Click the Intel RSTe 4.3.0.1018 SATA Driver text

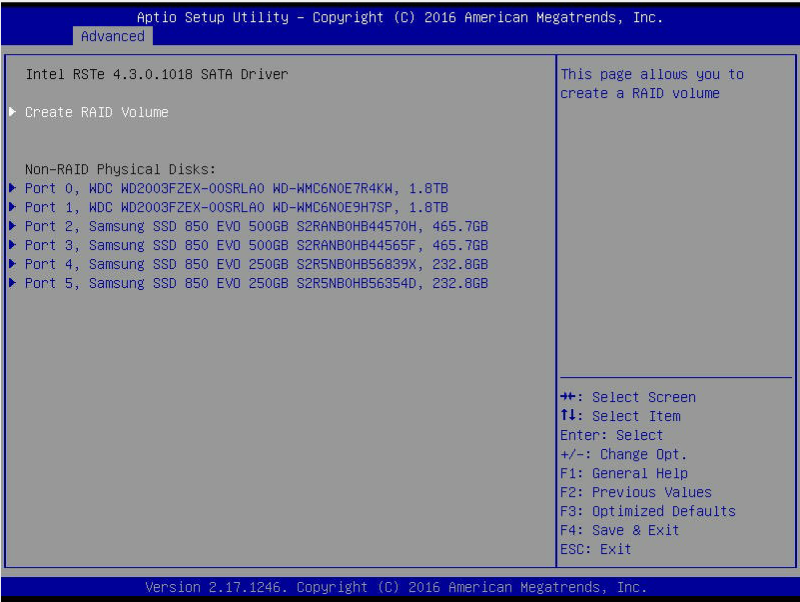(x=157, y=74)
